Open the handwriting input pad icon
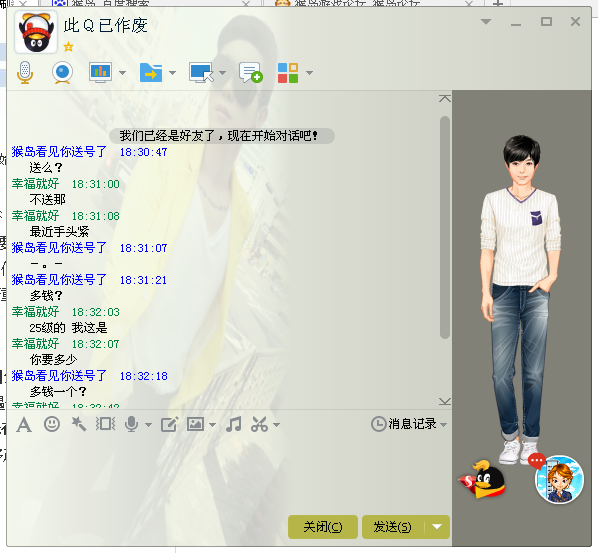598x553 pixels. point(169,424)
